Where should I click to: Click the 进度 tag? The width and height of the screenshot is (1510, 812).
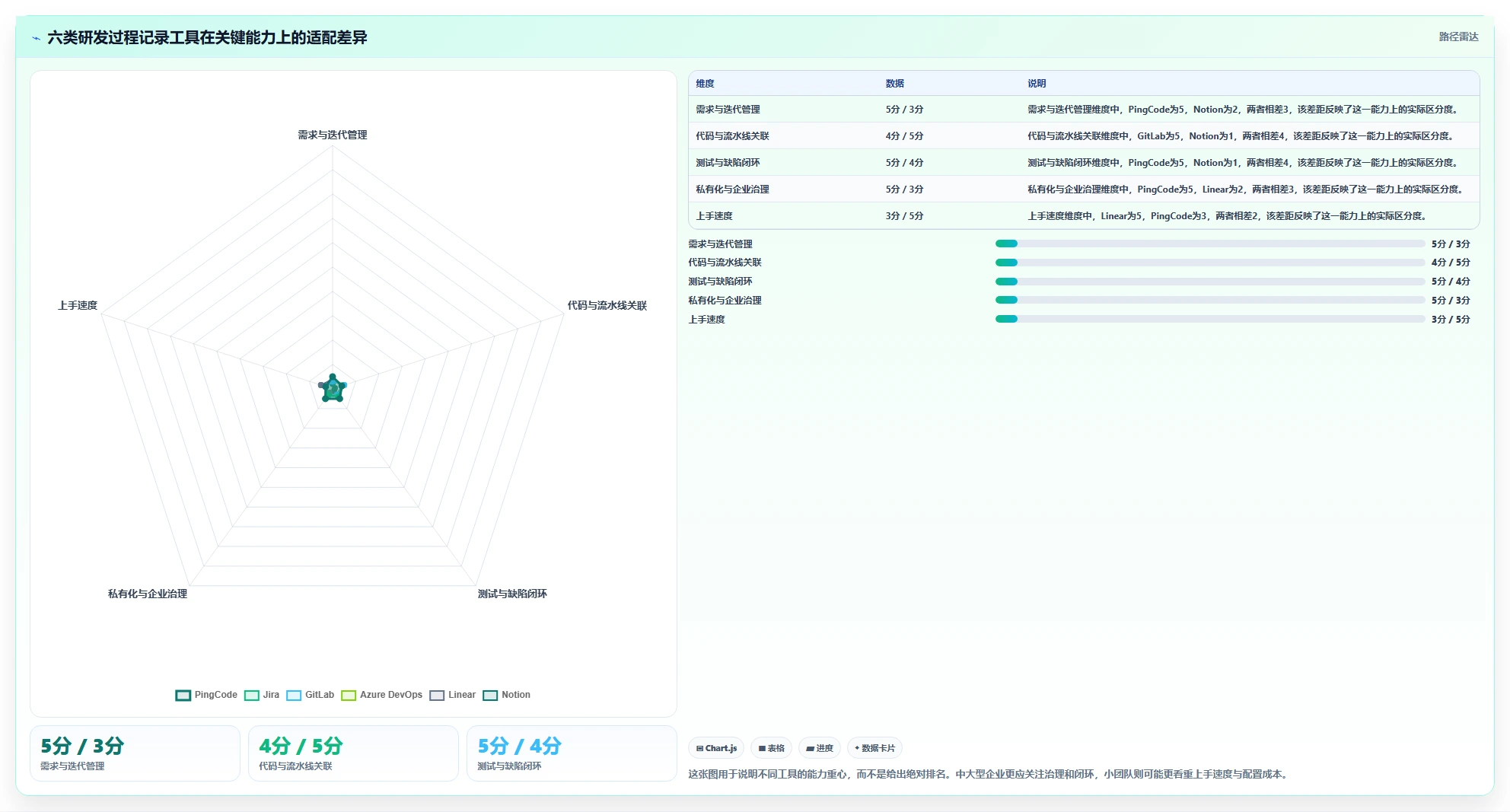[820, 748]
